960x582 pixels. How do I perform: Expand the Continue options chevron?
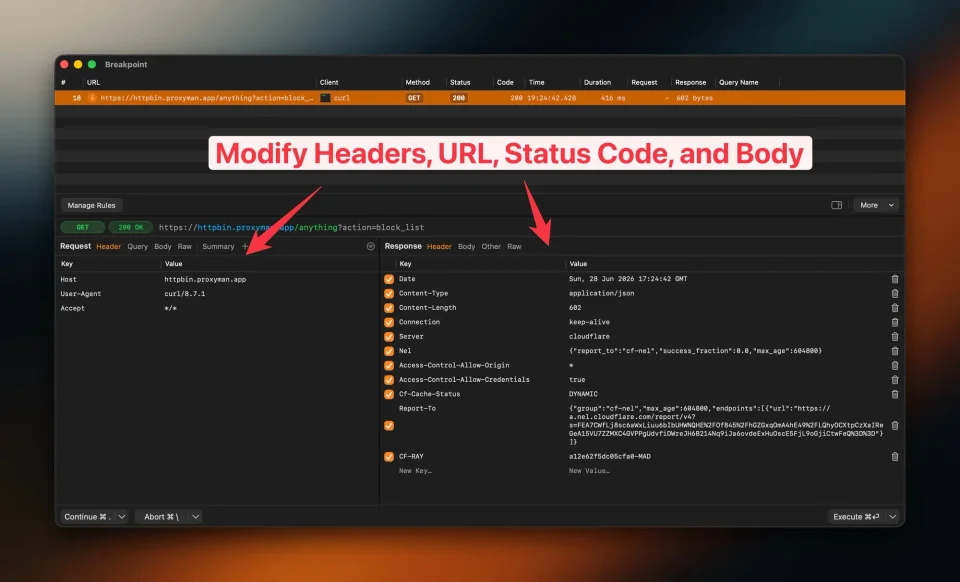(x=122, y=517)
